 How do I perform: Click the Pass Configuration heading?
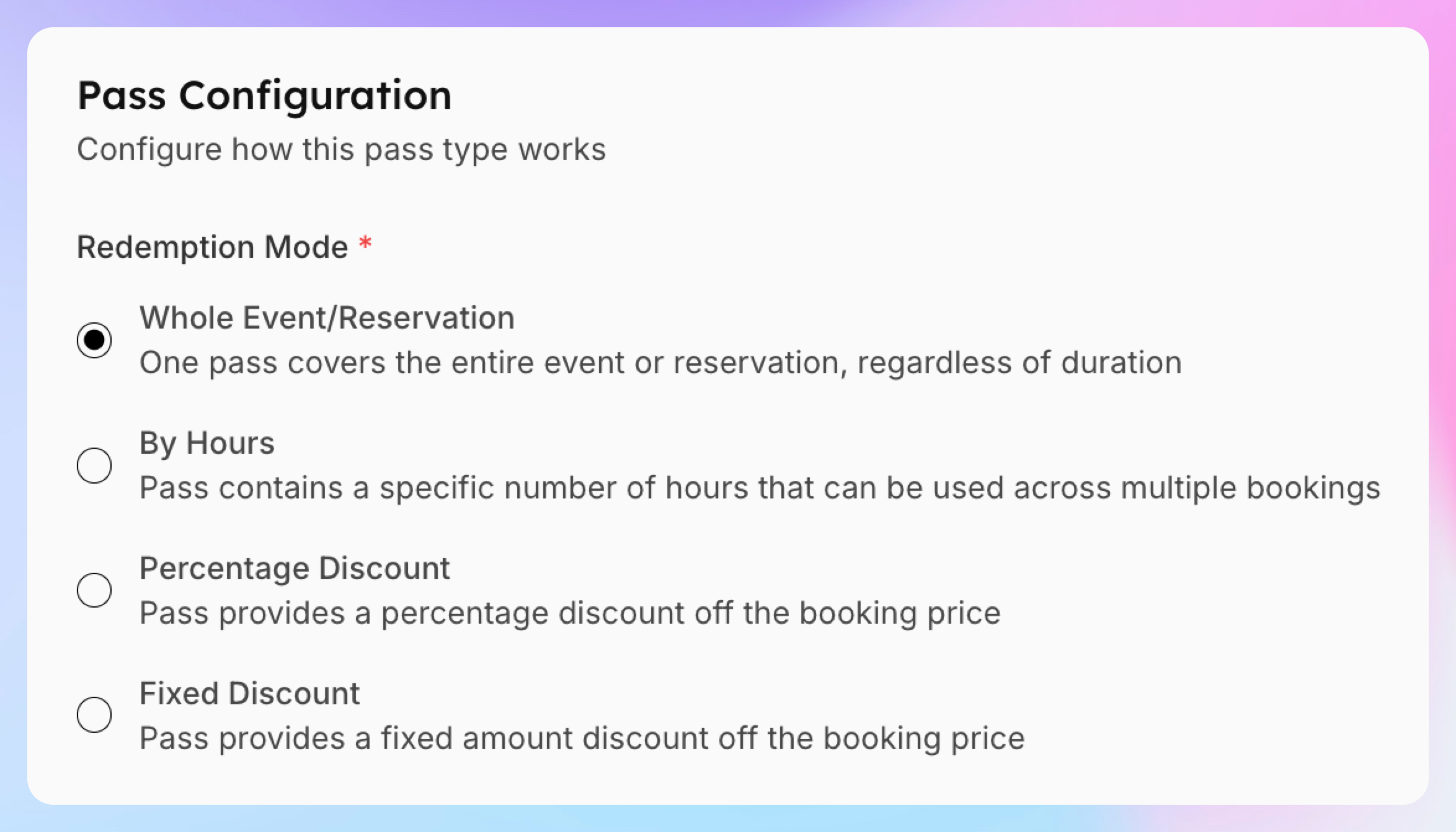click(x=265, y=96)
